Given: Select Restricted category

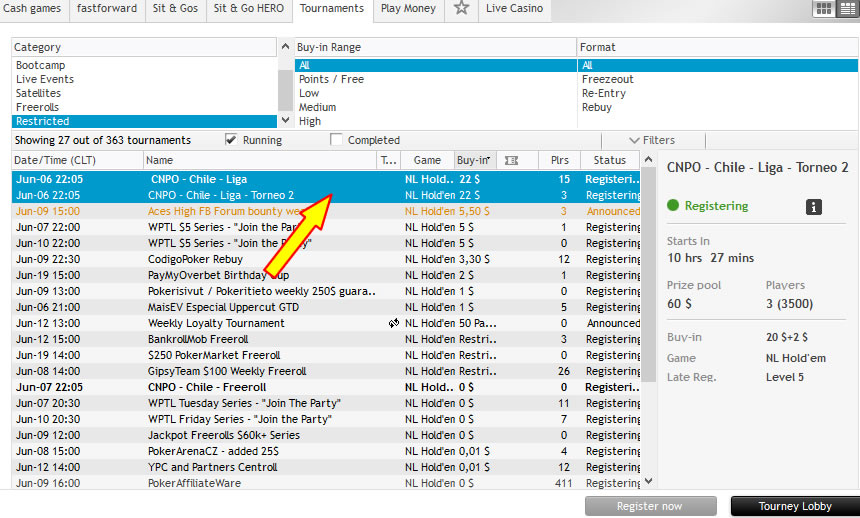Looking at the screenshot, I should point(144,121).
